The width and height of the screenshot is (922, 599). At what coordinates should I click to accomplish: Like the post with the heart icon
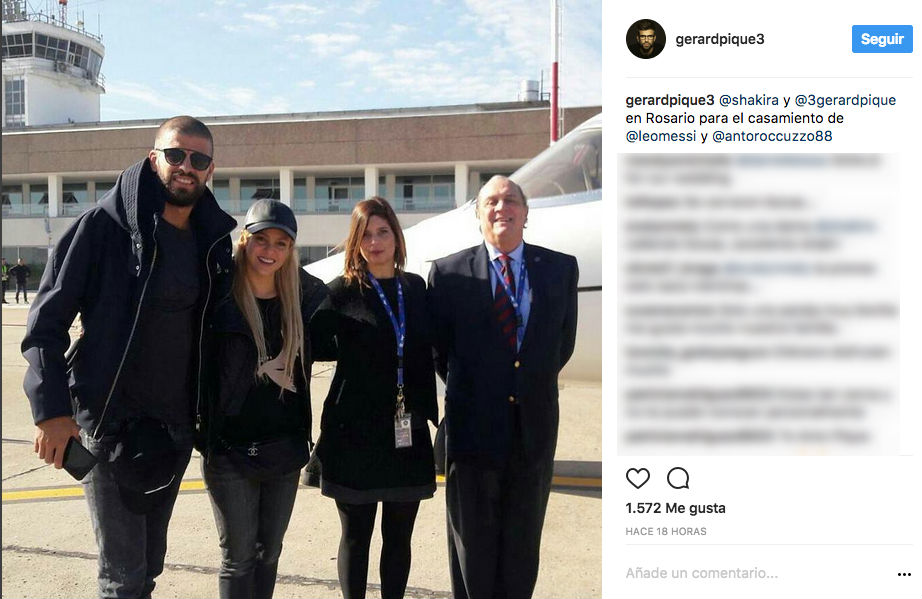pos(637,478)
